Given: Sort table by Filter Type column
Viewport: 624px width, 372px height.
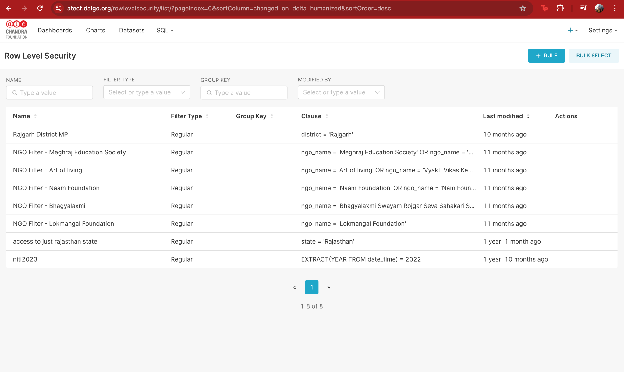Looking at the screenshot, I should (x=207, y=116).
